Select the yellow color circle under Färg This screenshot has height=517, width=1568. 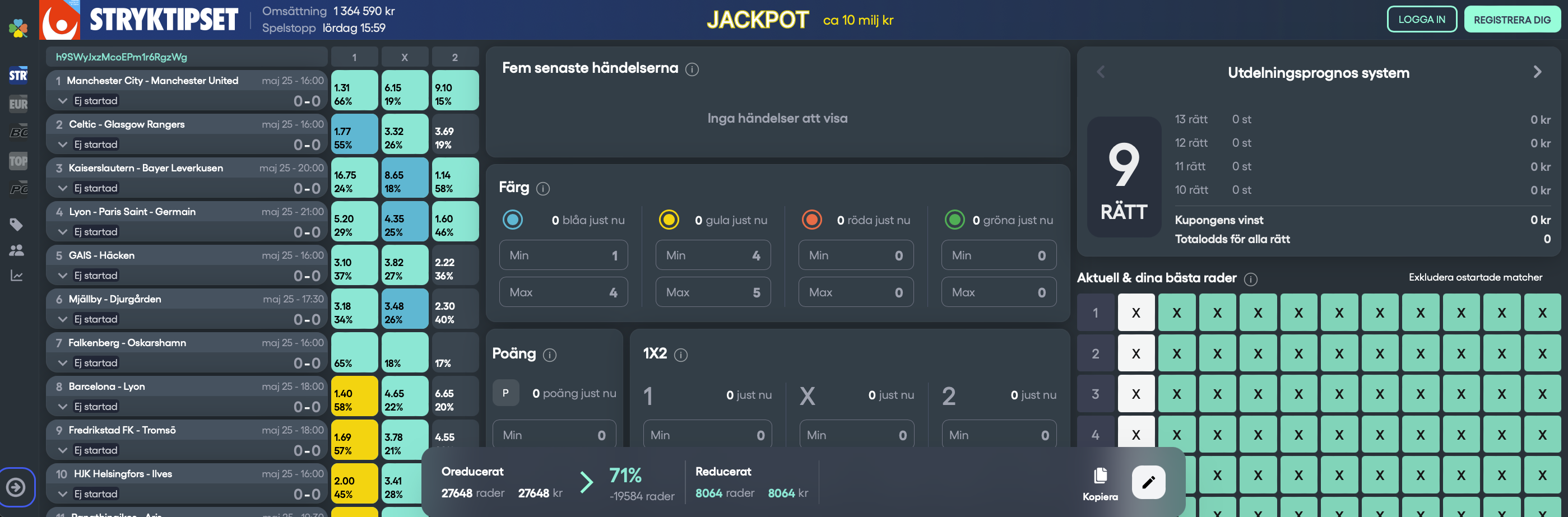[x=669, y=220]
